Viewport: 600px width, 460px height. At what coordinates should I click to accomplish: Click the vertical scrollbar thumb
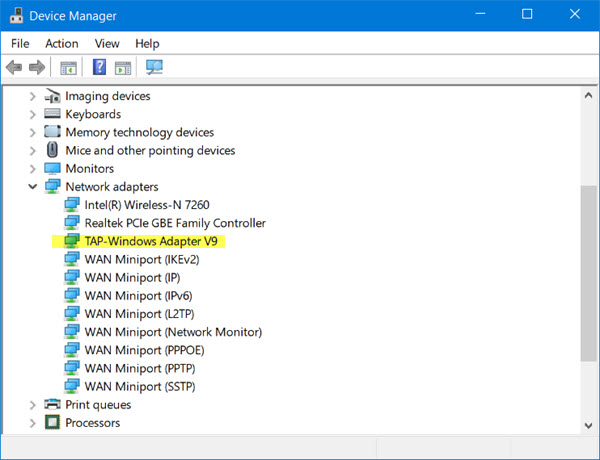point(589,273)
